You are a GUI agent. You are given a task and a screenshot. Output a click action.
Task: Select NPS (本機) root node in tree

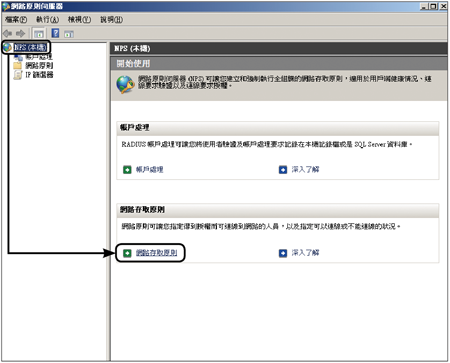pyautogui.click(x=30, y=47)
